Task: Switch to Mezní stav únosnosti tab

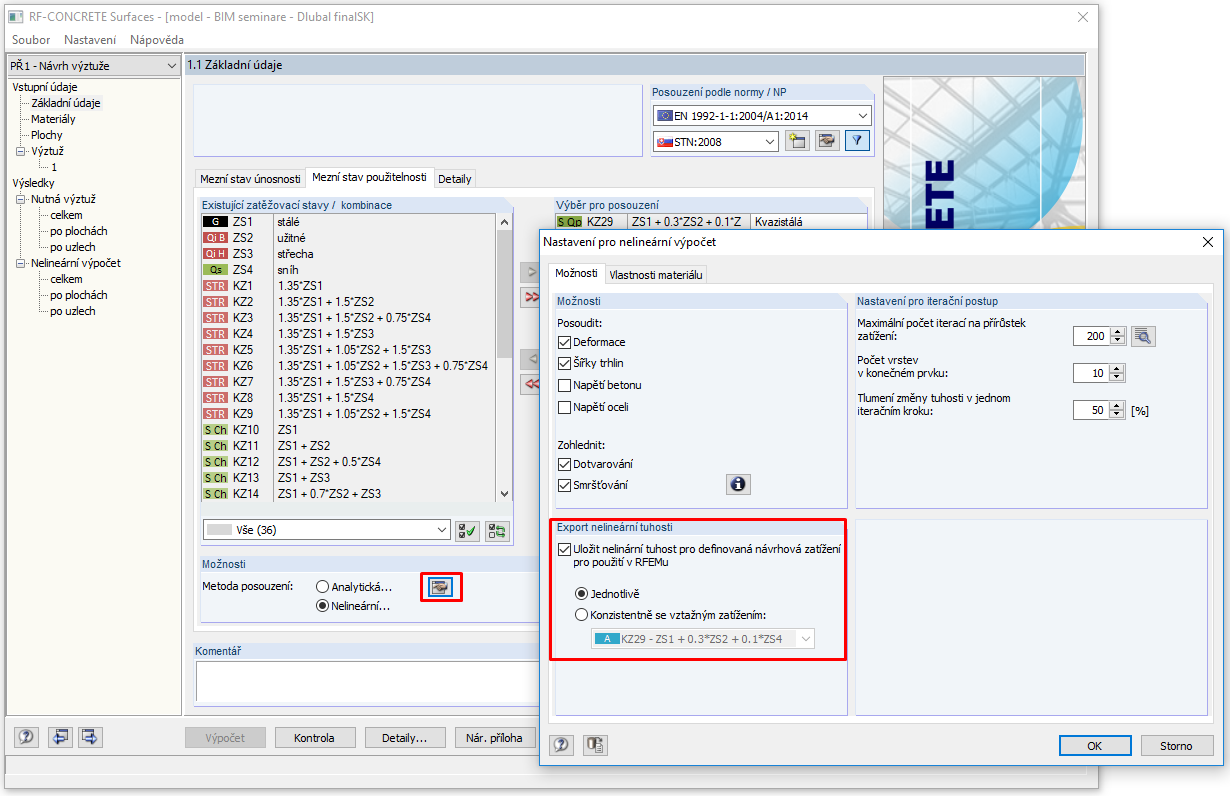Action: coord(250,179)
